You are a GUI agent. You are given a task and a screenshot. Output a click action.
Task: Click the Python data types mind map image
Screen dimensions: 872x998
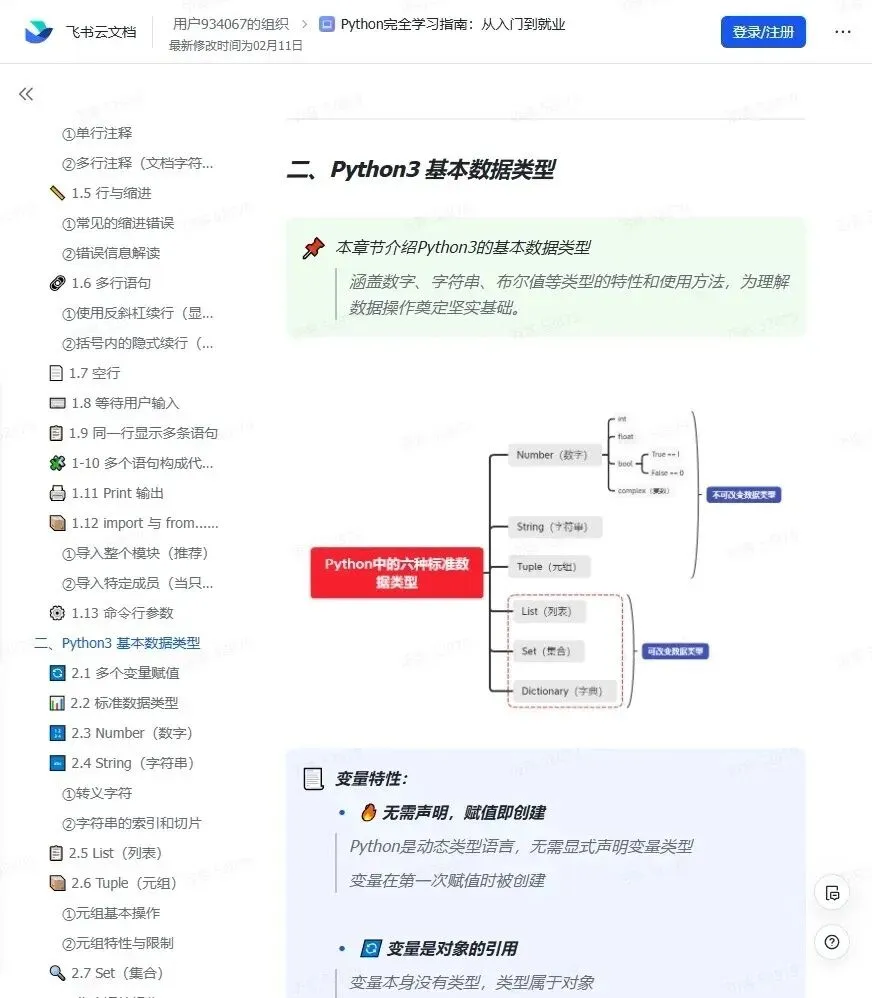tap(545, 559)
